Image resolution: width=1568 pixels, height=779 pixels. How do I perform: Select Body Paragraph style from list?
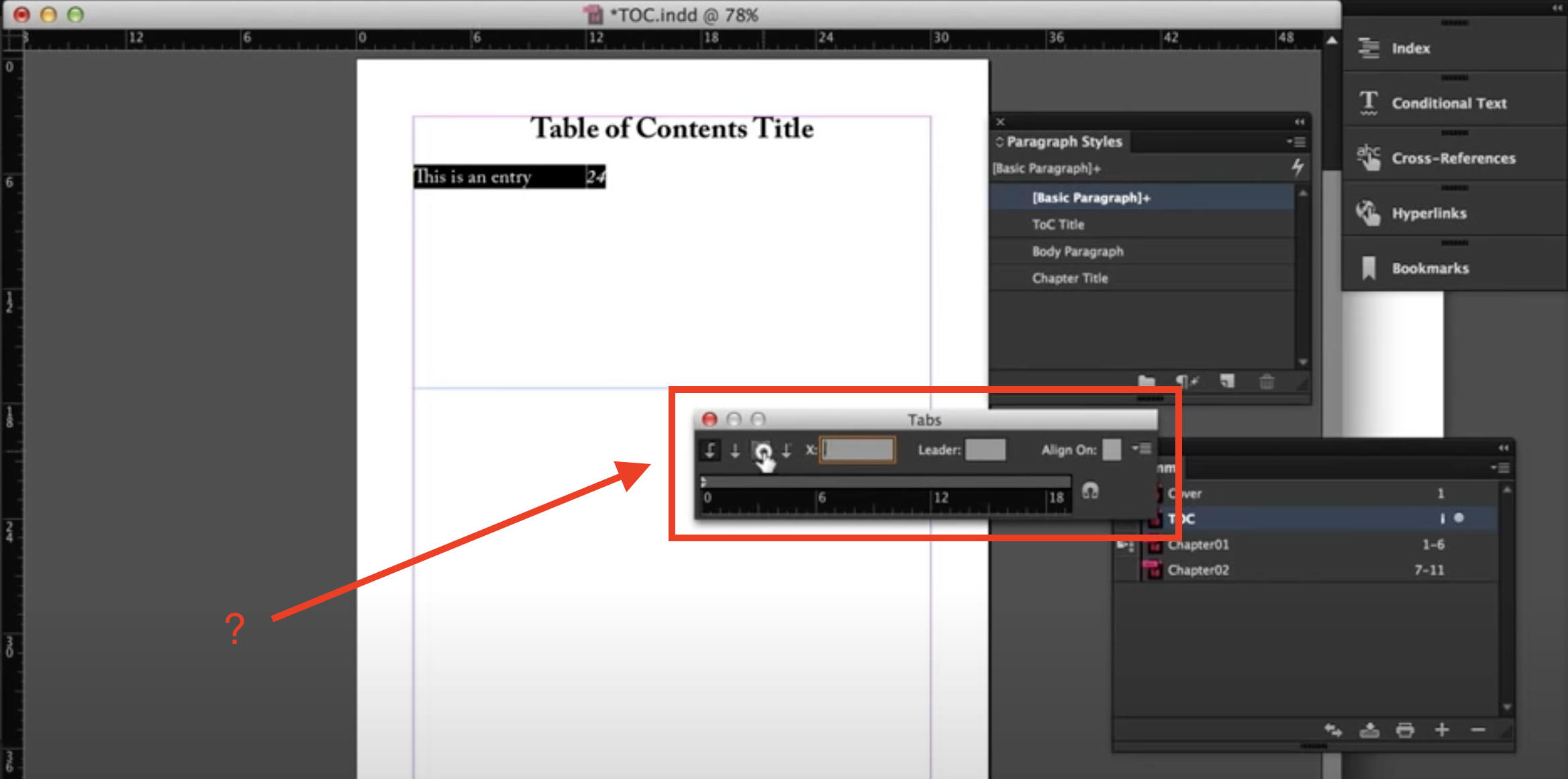[x=1078, y=252]
